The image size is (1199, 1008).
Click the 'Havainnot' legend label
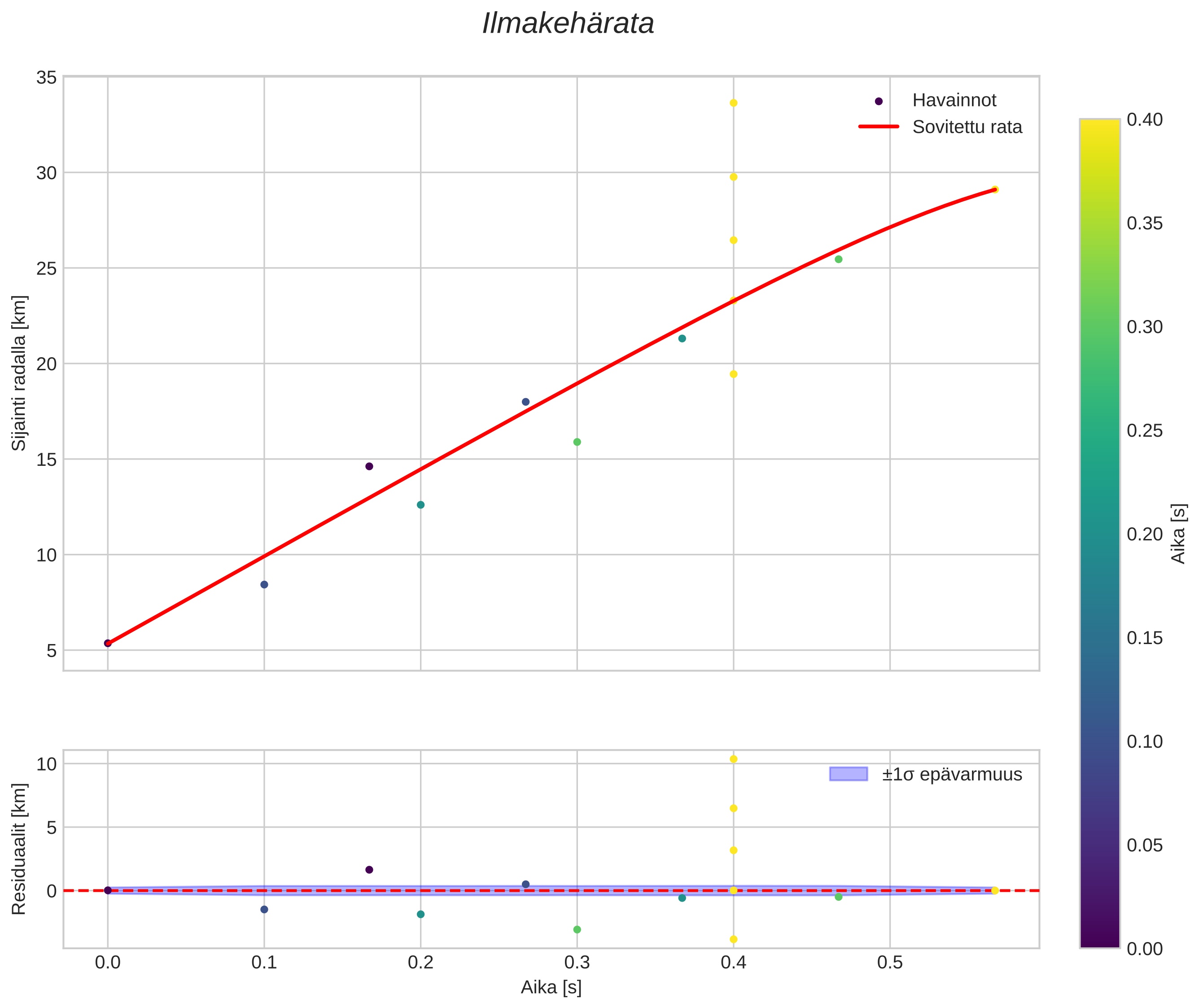click(954, 101)
